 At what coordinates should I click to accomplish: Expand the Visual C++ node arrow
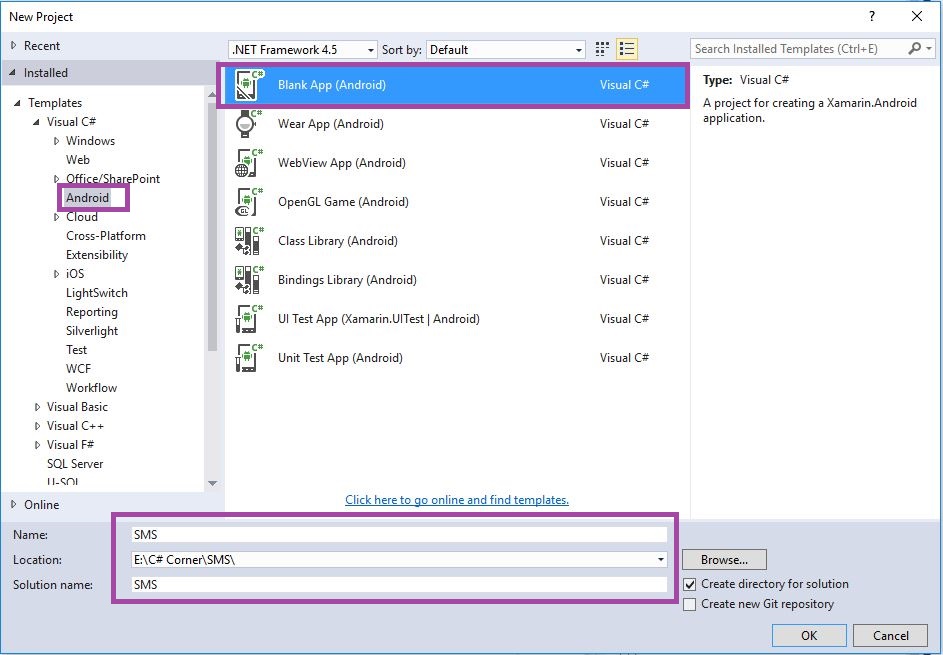click(x=37, y=426)
